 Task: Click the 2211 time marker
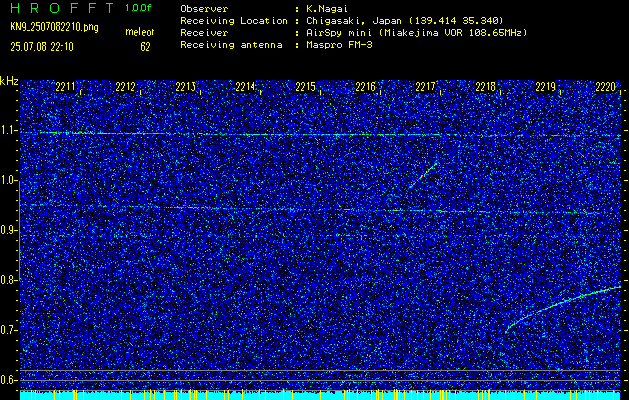(65, 86)
